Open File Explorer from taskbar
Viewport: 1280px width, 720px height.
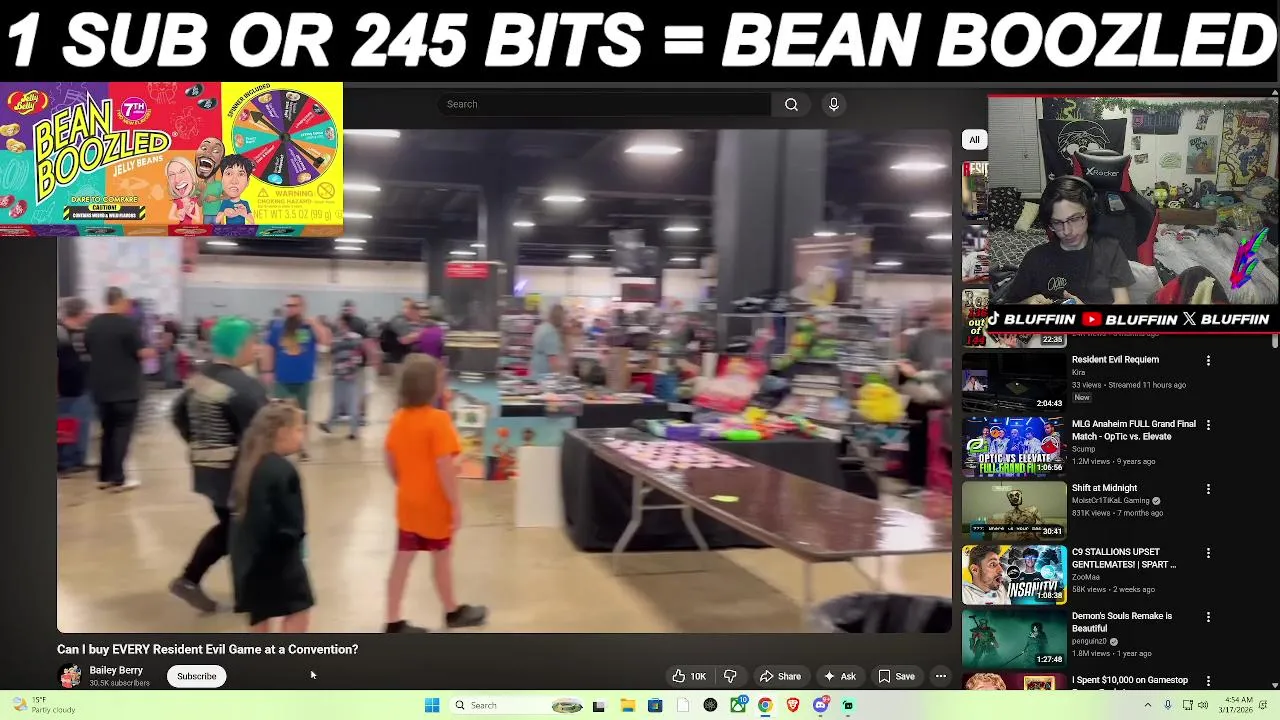[627, 705]
